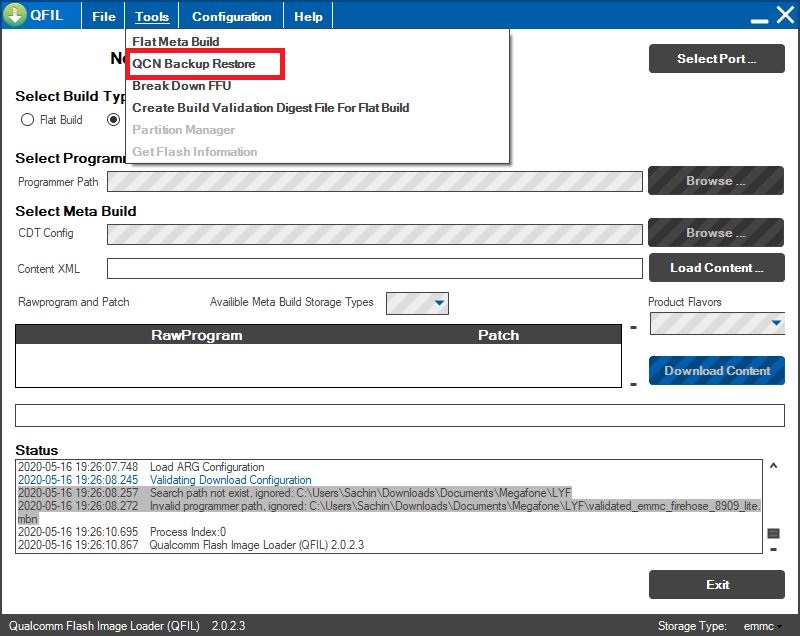Select the radio button beside Flat Build

(113, 119)
